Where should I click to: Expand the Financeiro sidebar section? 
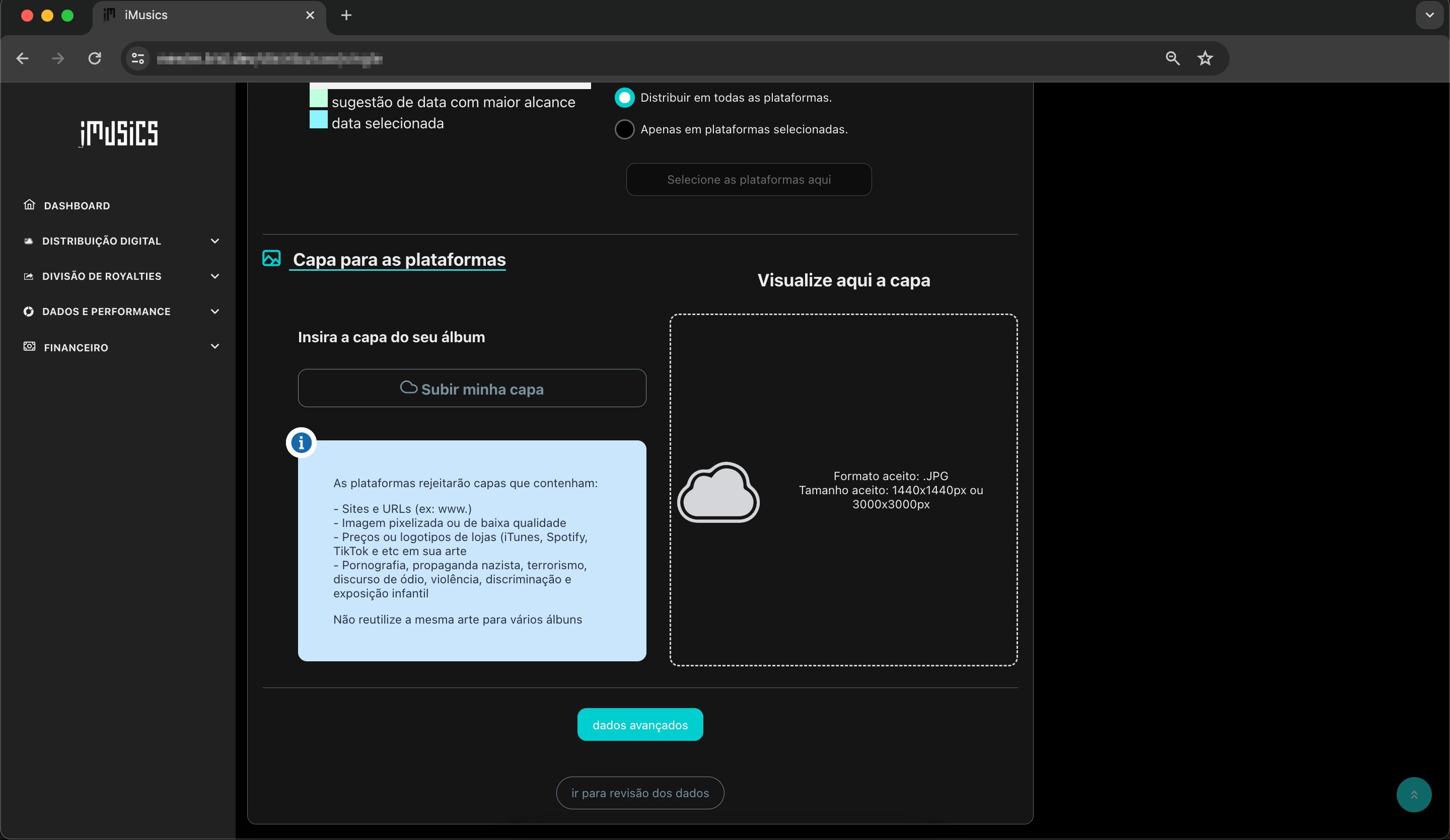click(x=76, y=347)
